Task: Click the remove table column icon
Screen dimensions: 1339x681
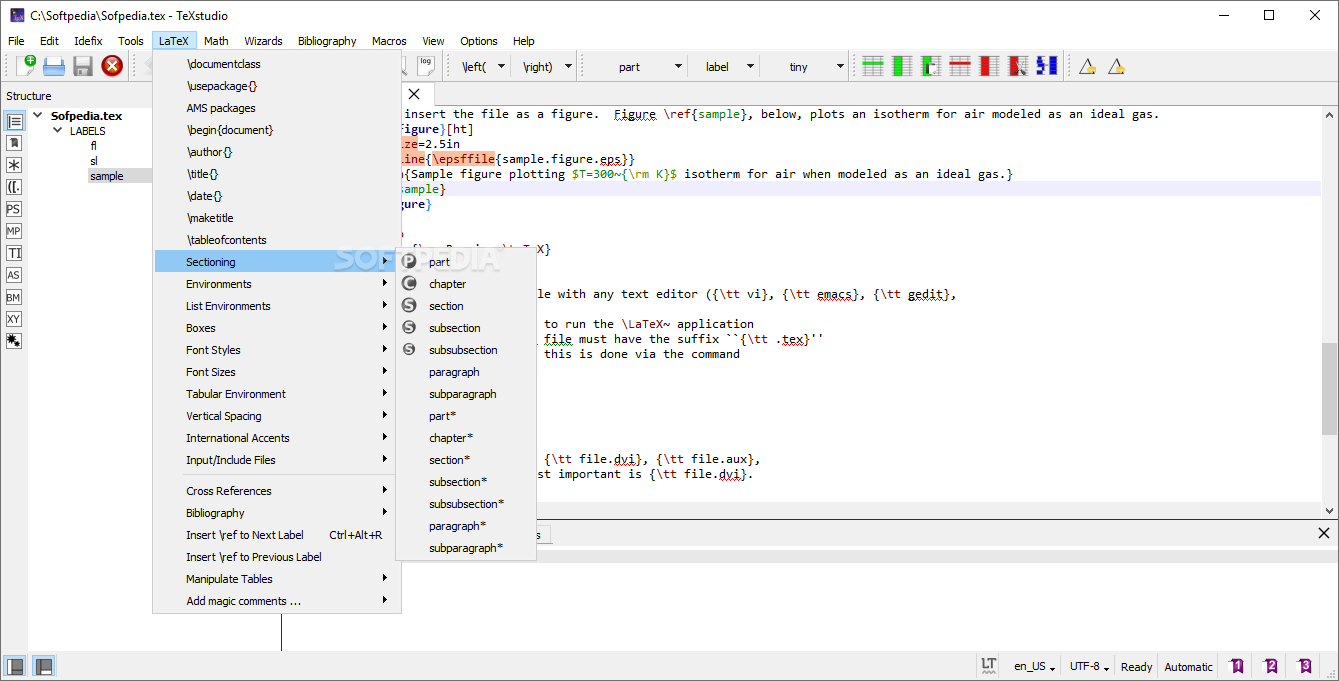Action: (989, 66)
